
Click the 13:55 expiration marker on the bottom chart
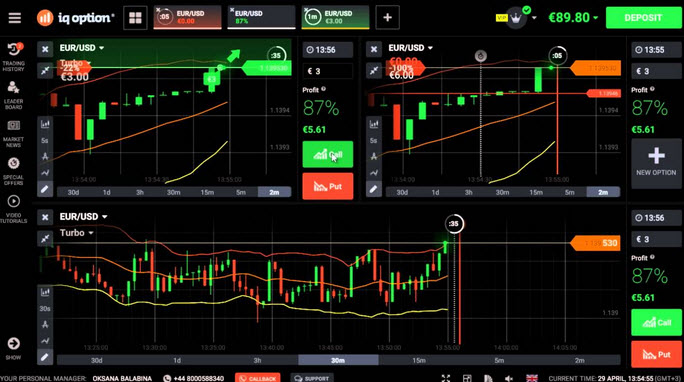click(447, 348)
